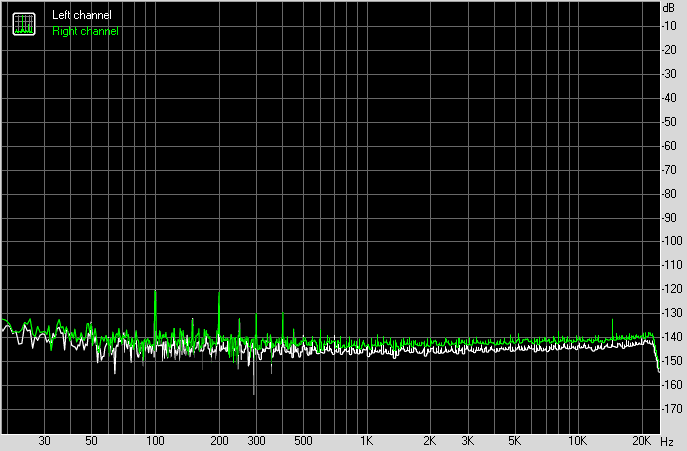The image size is (687, 451).
Task: Click the "-60" dB axis value
Action: click(669, 146)
